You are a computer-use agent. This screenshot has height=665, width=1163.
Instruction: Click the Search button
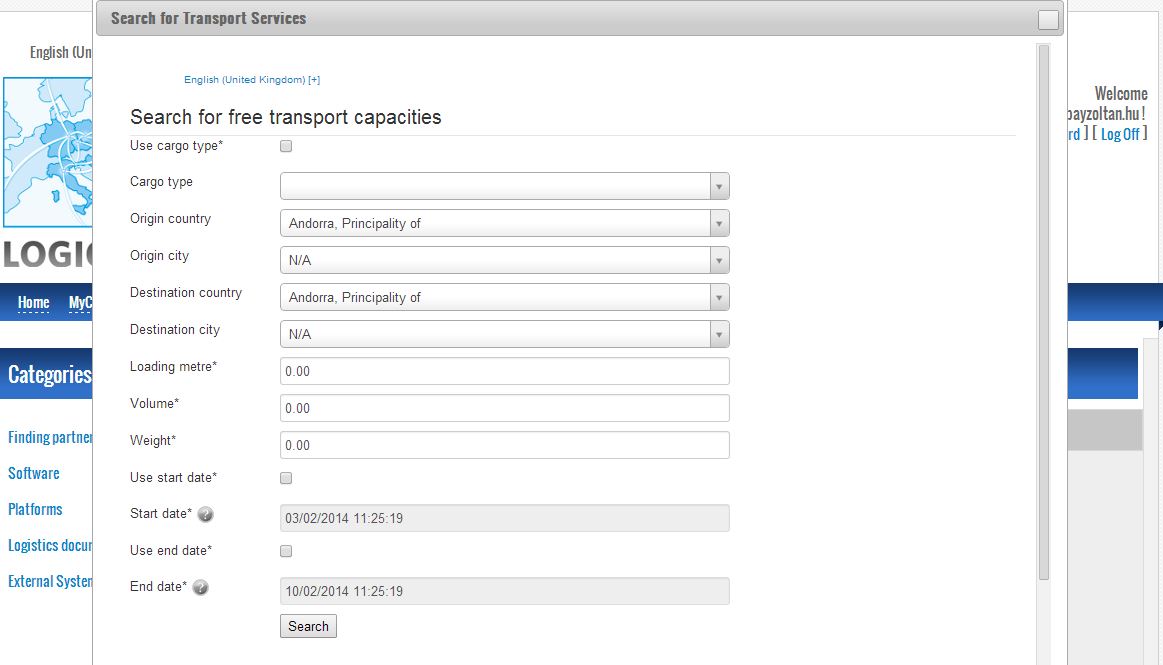(x=308, y=626)
